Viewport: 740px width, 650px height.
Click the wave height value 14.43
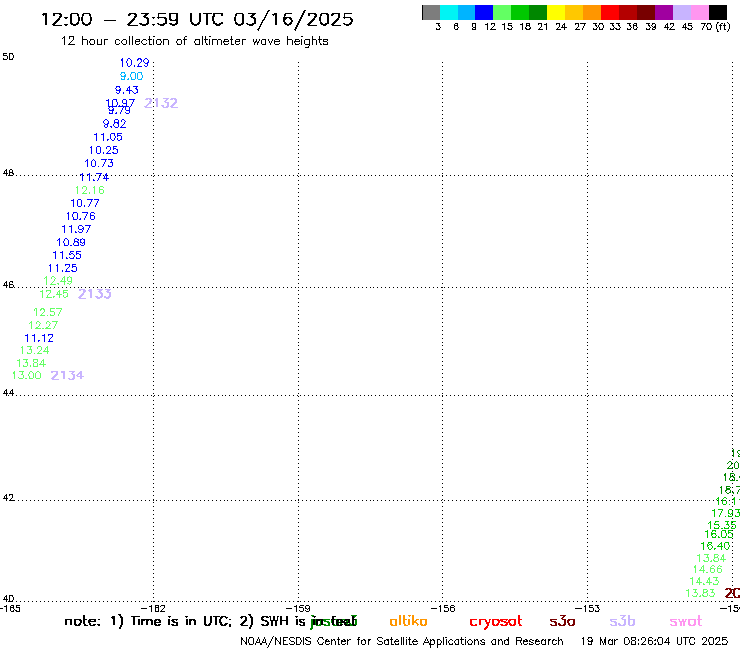(705, 581)
